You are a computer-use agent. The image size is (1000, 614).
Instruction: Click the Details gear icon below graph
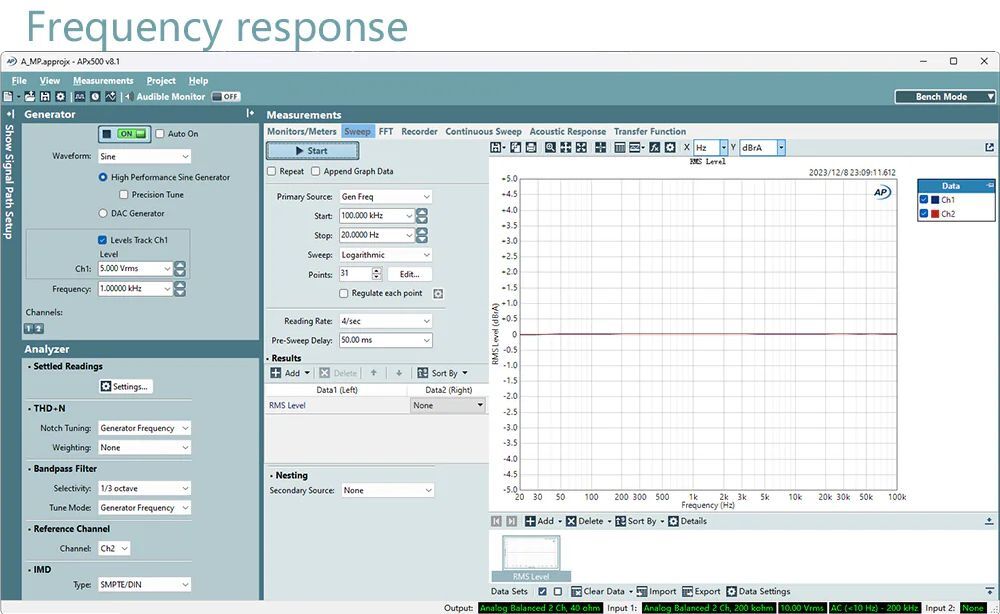point(673,522)
